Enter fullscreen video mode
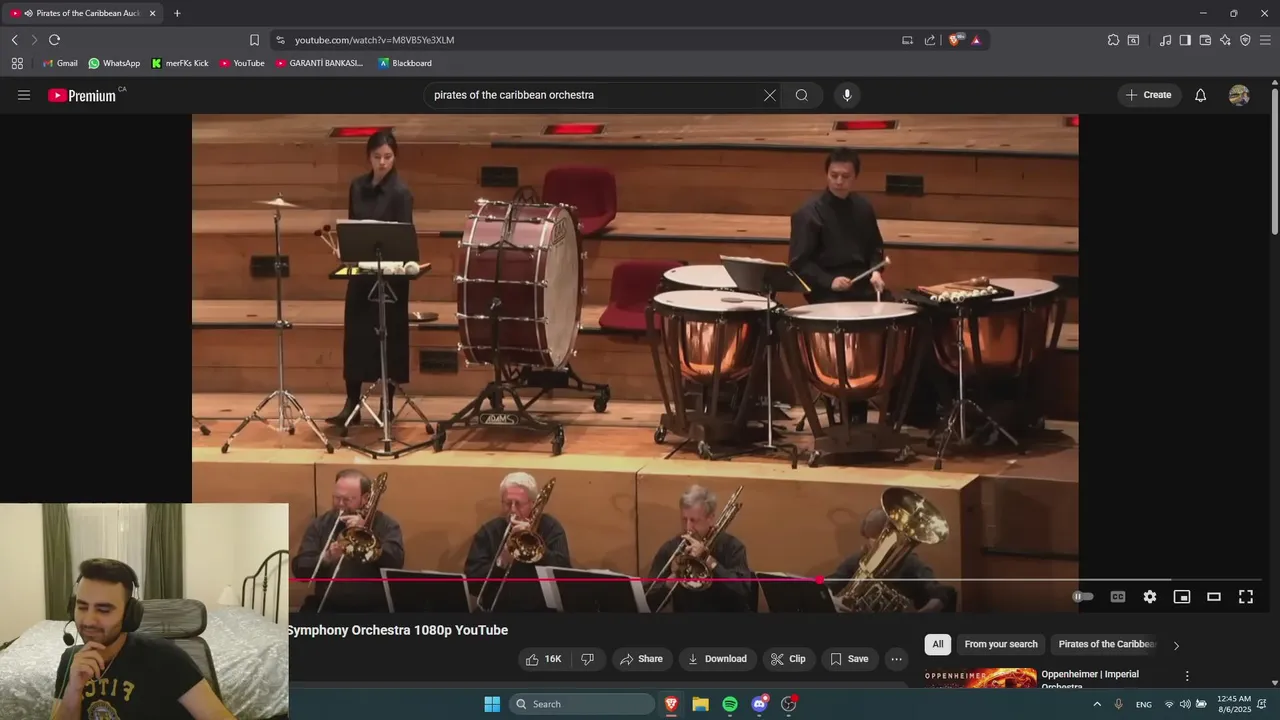 tap(1246, 597)
